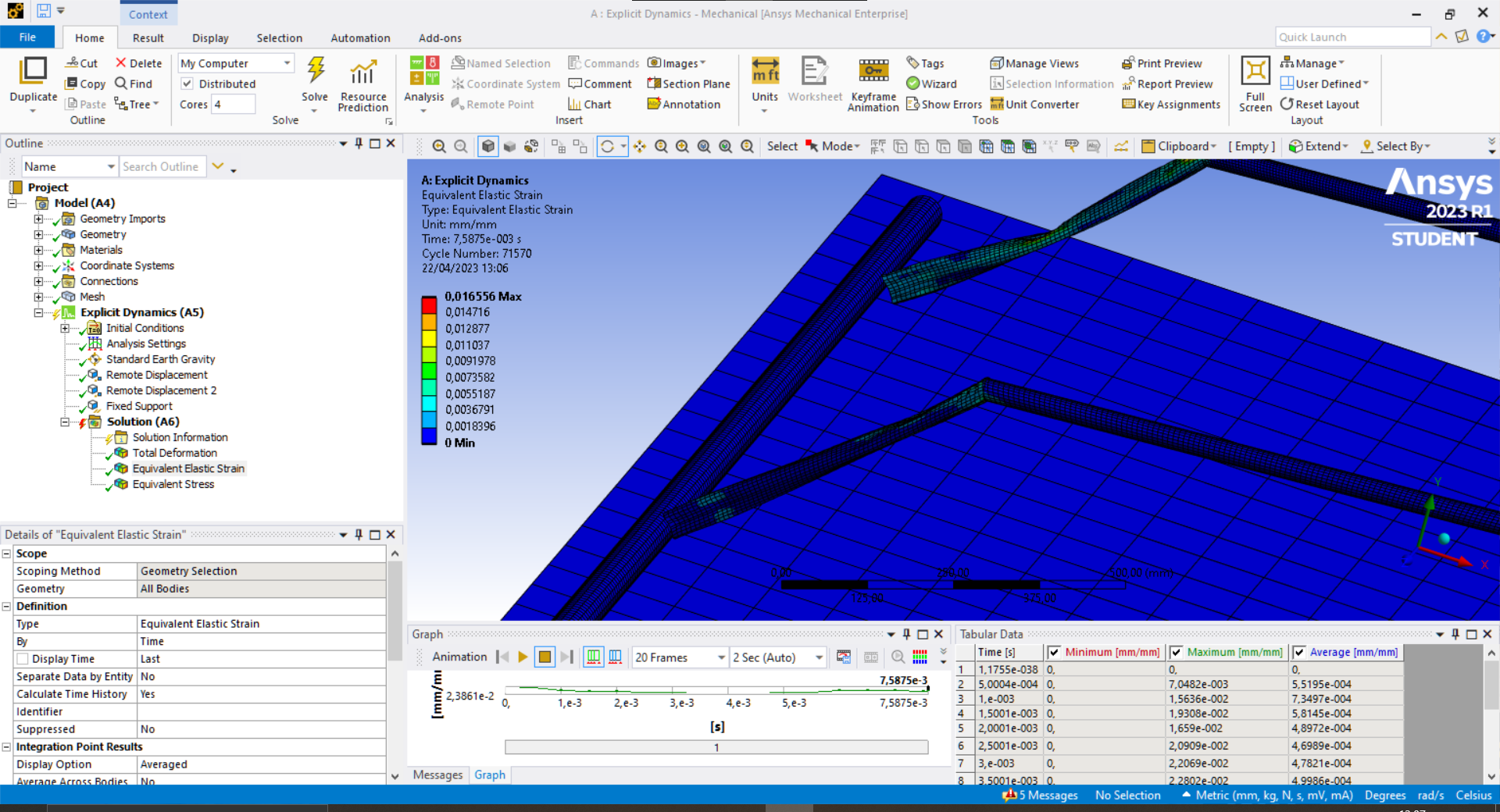Click the Search Outline field

pos(161,166)
